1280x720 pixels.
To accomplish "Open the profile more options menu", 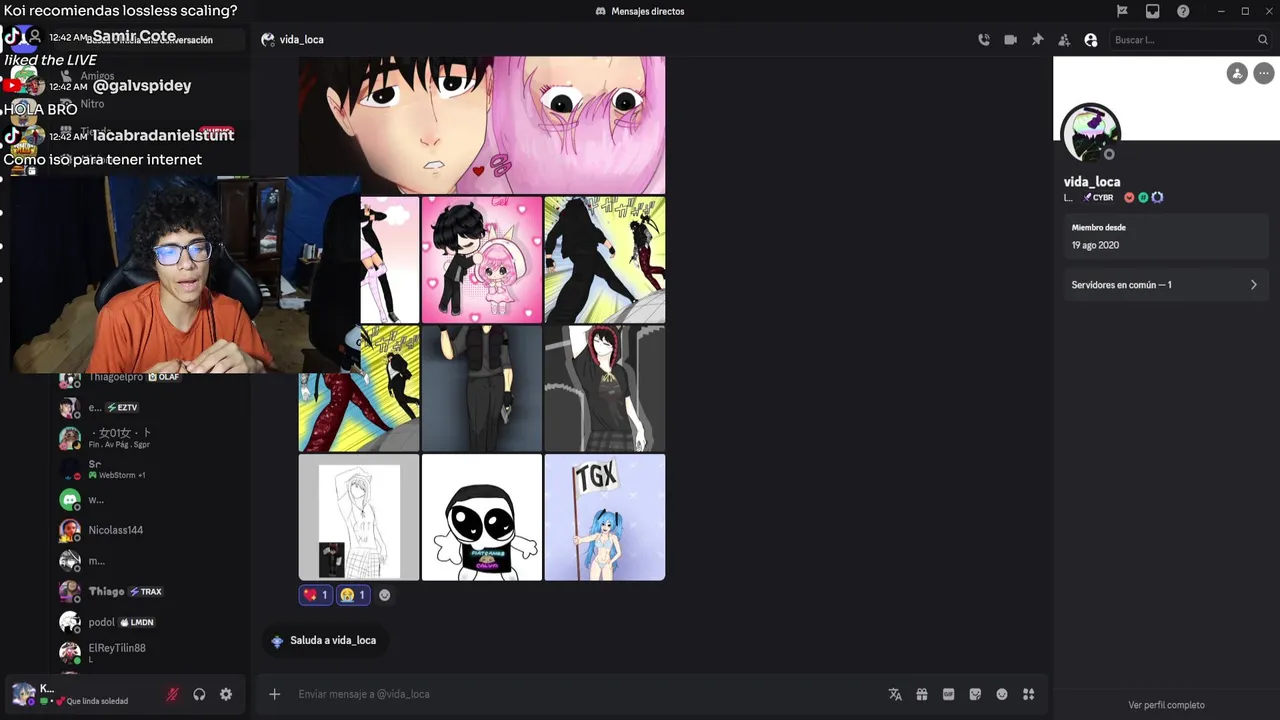I will [1264, 73].
